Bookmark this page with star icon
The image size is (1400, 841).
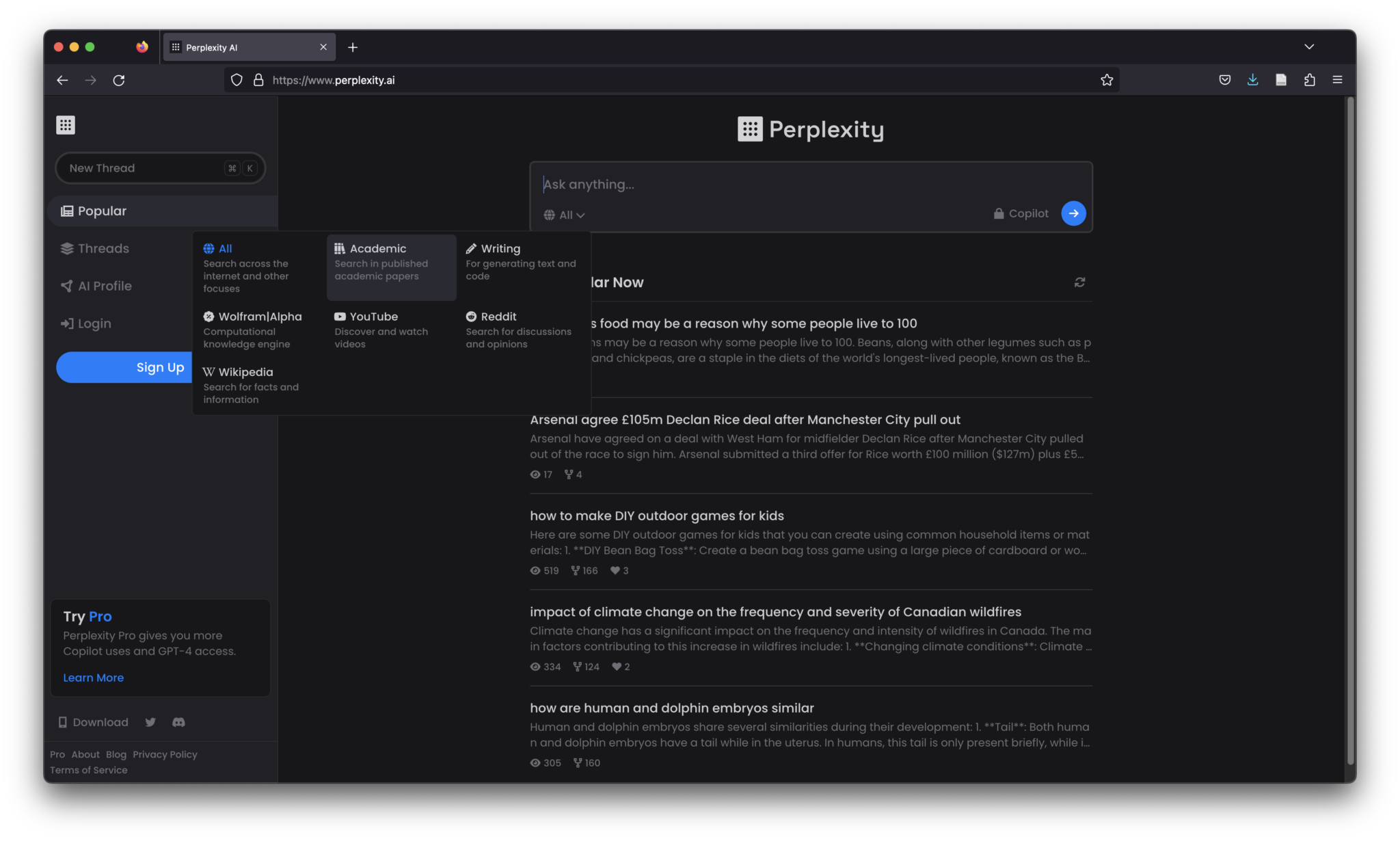[x=1107, y=80]
